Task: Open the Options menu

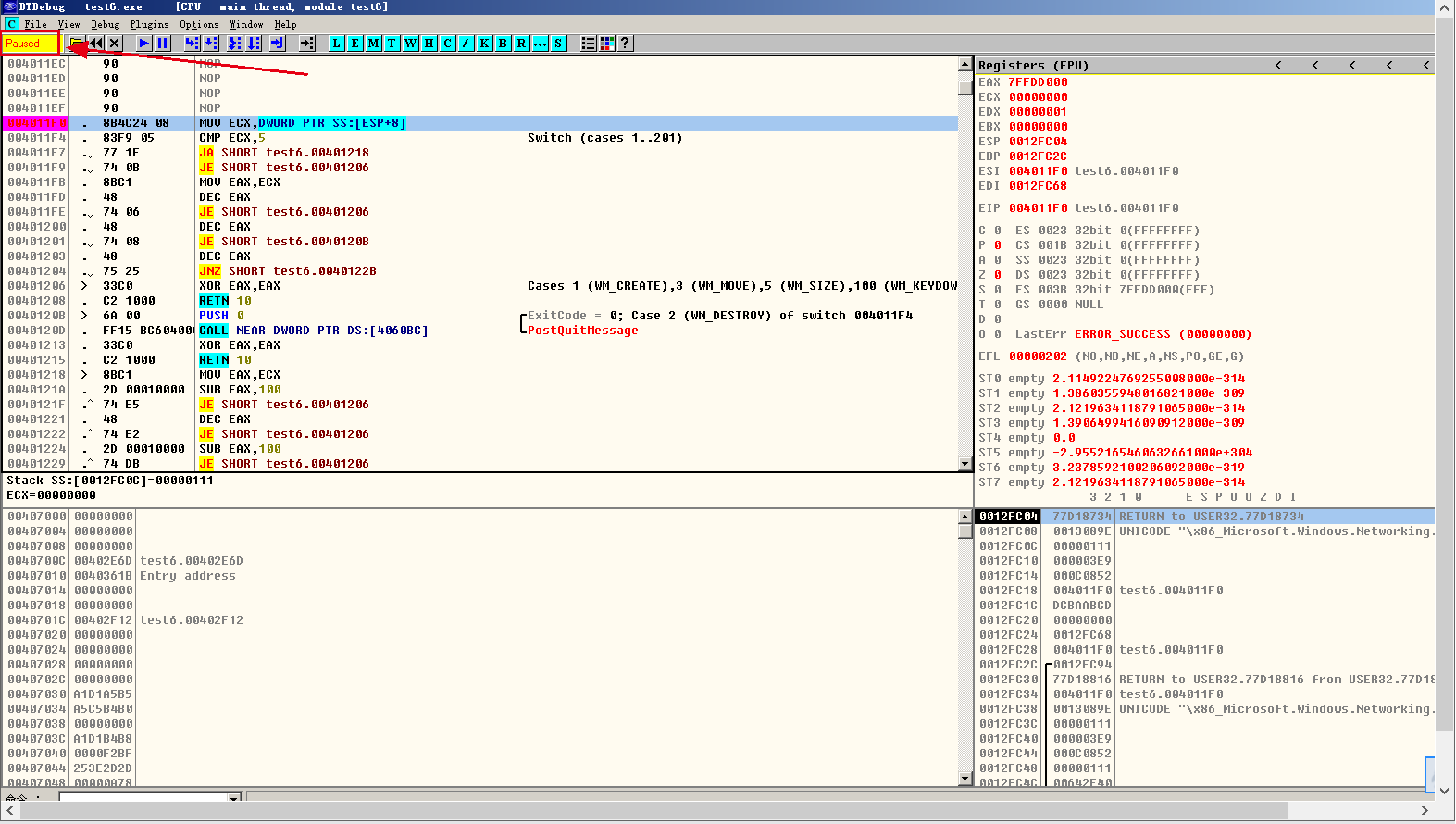Action: pos(199,25)
